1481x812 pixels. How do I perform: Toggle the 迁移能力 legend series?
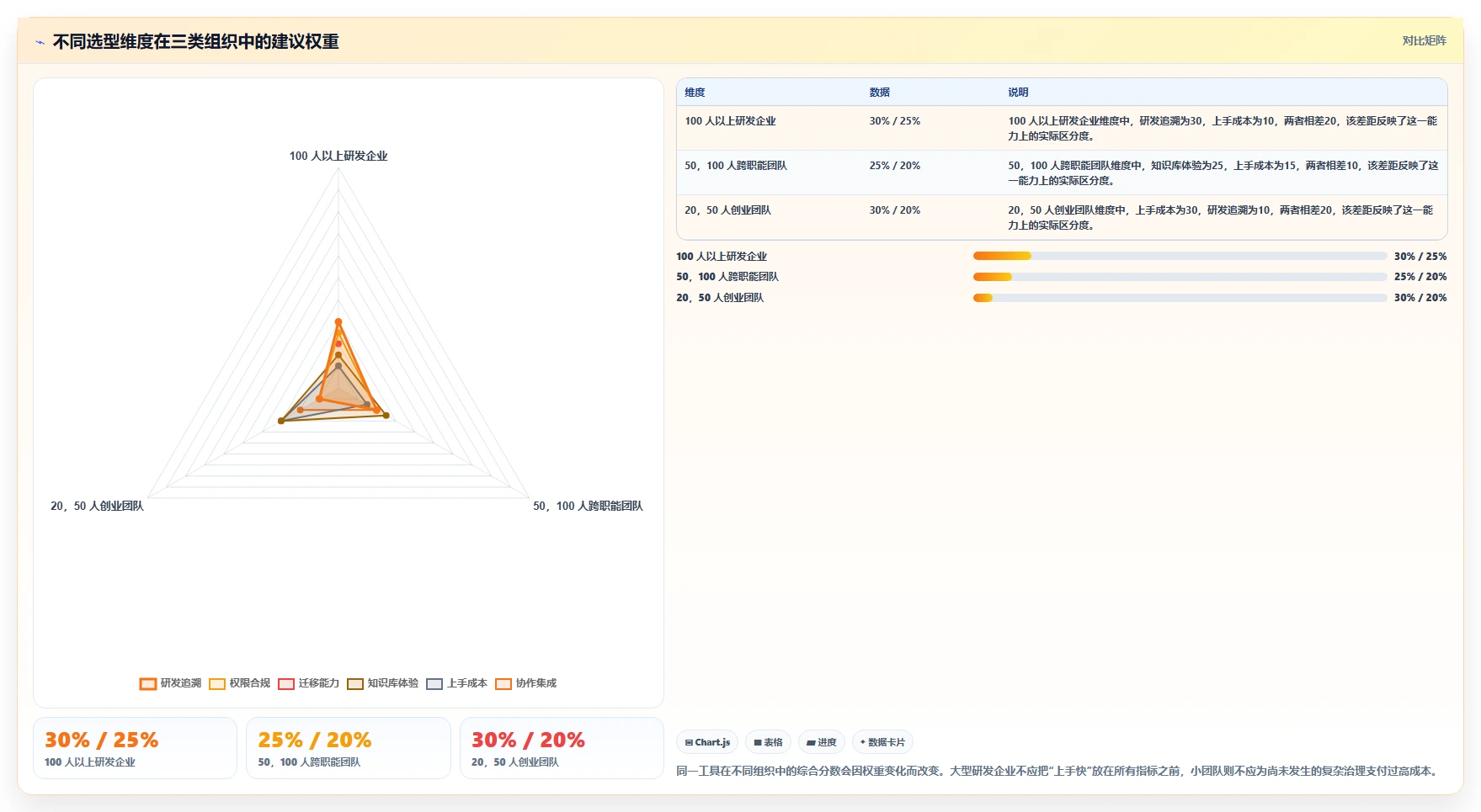(308, 683)
